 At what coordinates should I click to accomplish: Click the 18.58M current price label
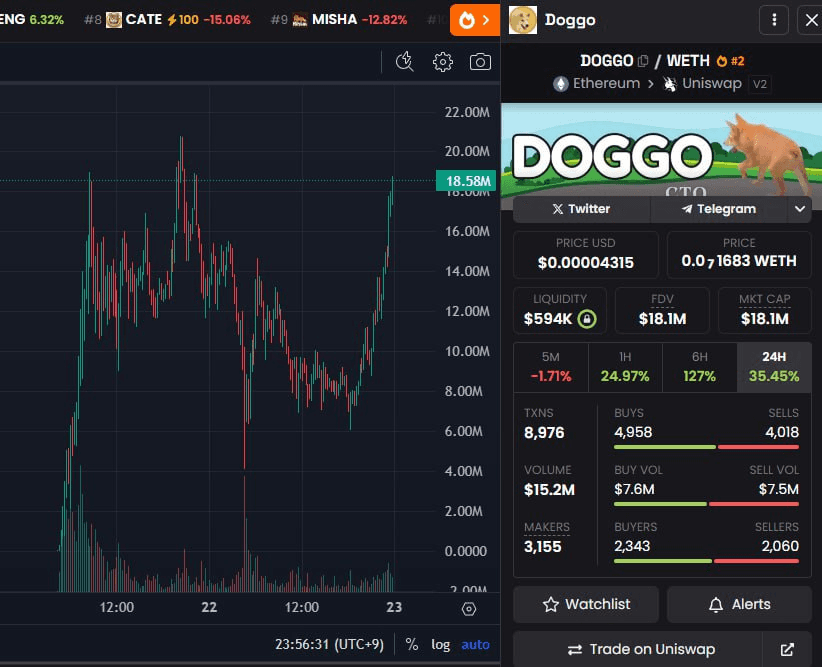(466, 181)
